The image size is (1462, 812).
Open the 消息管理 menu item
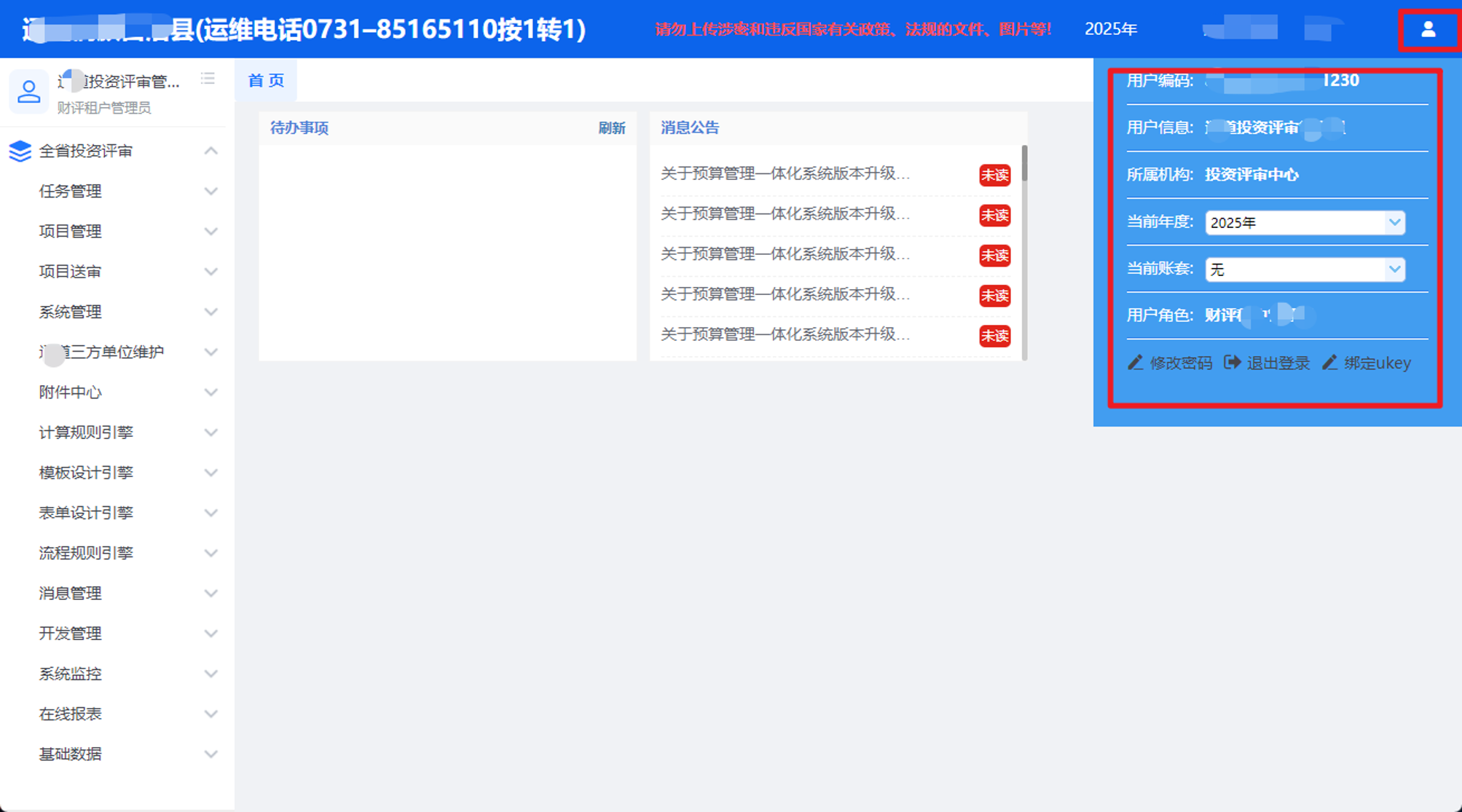point(117,594)
